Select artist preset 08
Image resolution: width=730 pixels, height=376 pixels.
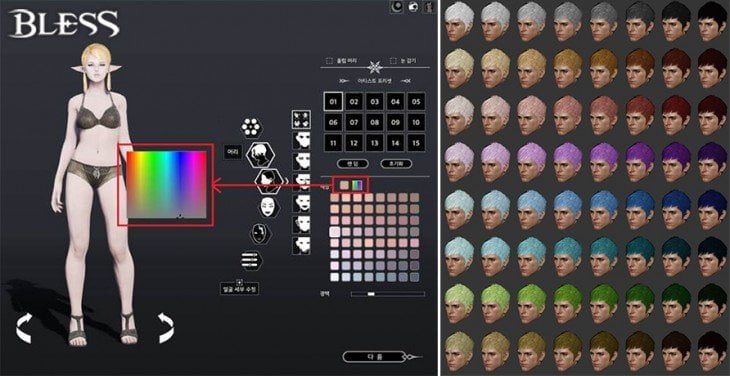click(374, 122)
